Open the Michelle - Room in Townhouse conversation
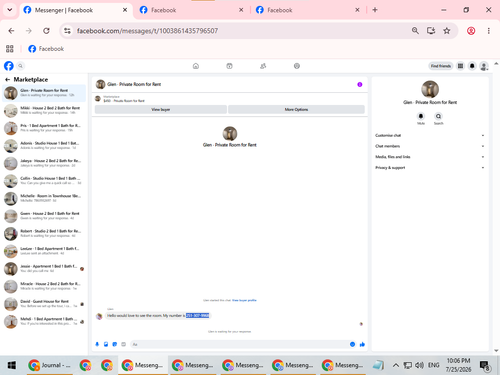Image resolution: width=500 pixels, height=375 pixels. 44,198
